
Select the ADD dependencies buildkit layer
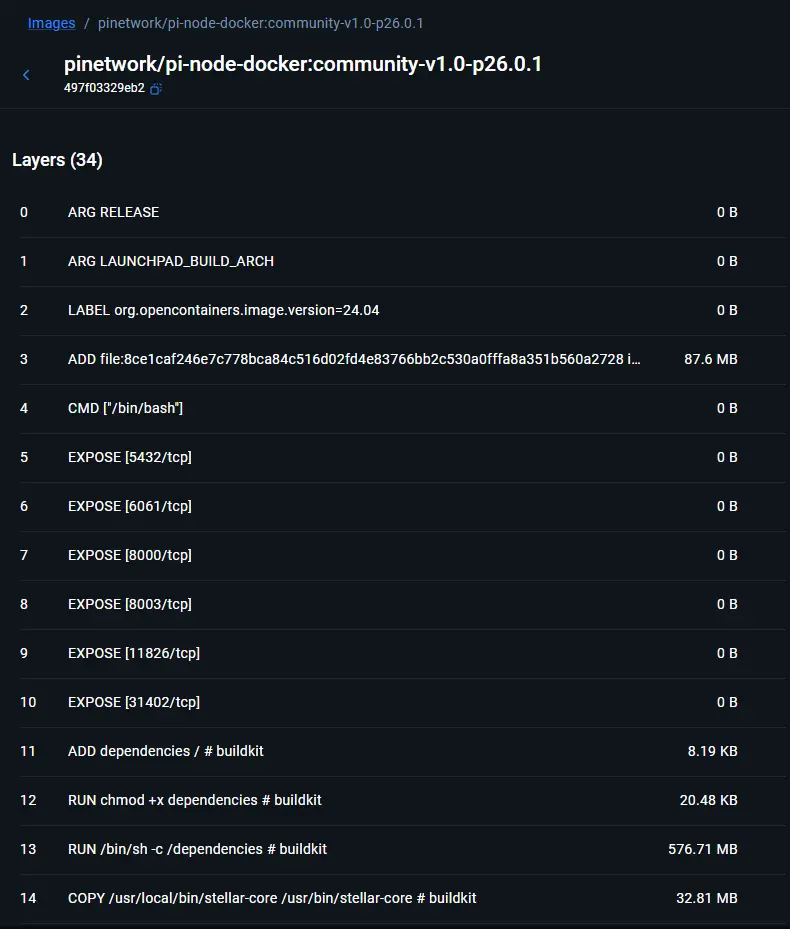[x=403, y=751]
